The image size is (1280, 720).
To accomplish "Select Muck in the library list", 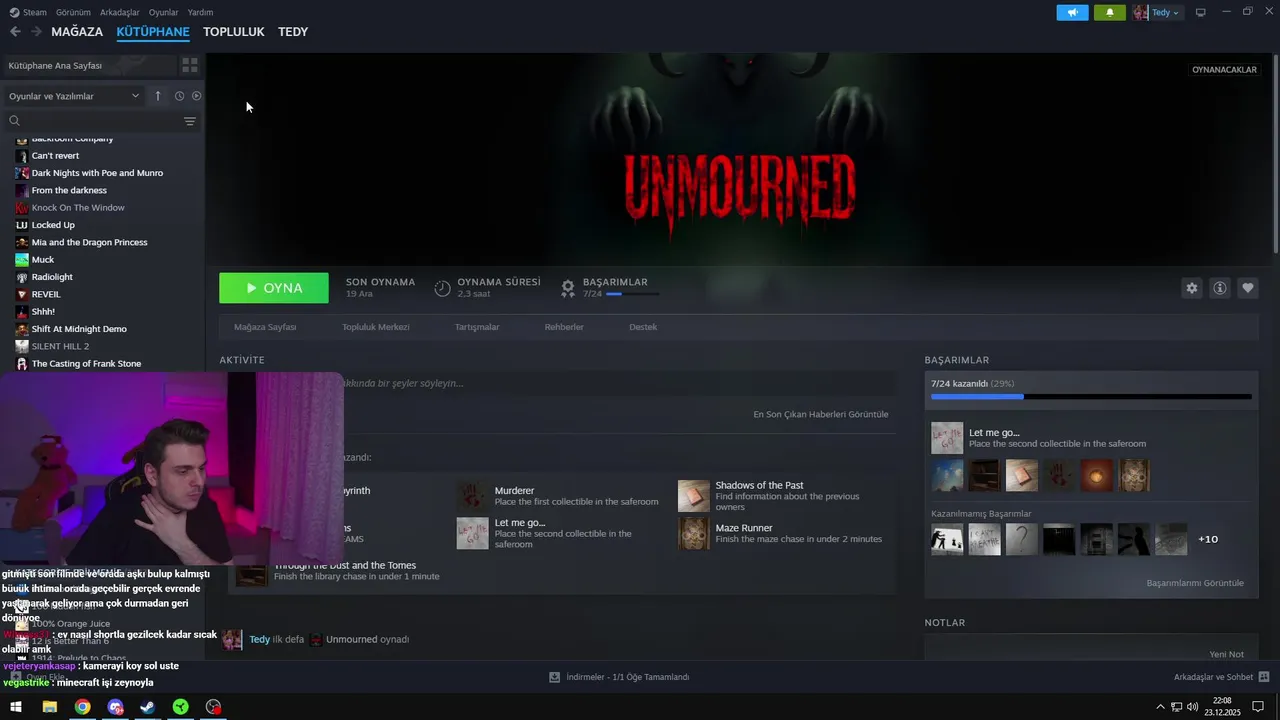I will [43, 260].
